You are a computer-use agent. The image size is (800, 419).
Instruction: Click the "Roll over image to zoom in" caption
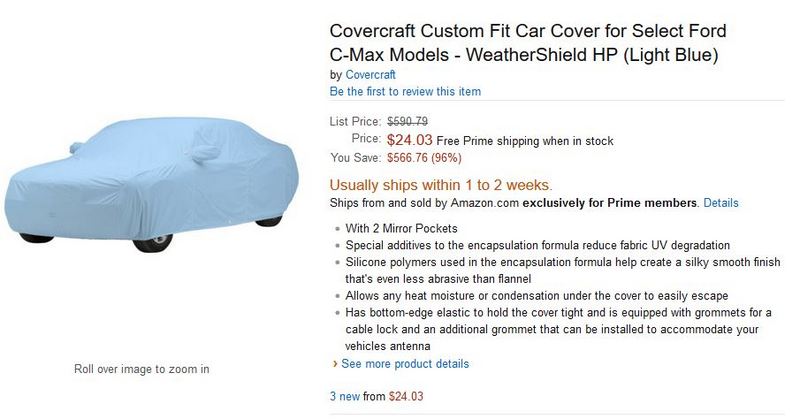click(142, 369)
